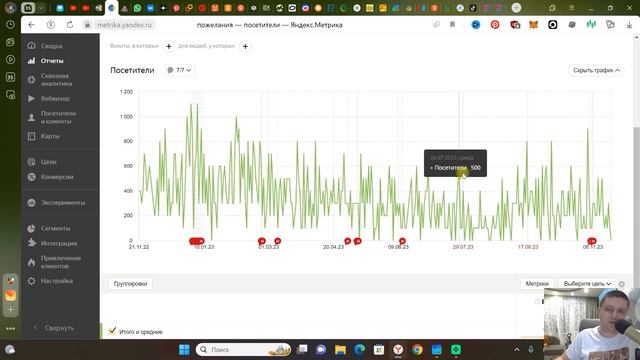The height and width of the screenshot is (360, 640).
Task: Open the MetaMask fox extension
Action: pyautogui.click(x=533, y=25)
